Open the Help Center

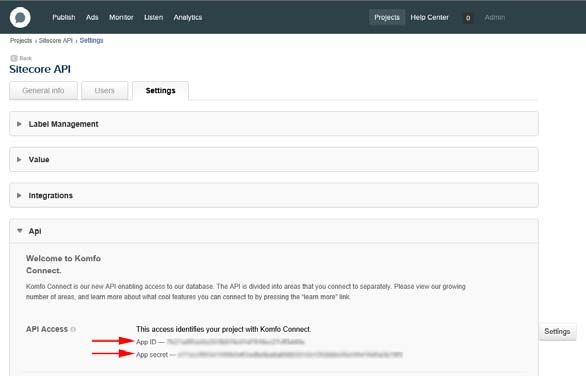429,18
